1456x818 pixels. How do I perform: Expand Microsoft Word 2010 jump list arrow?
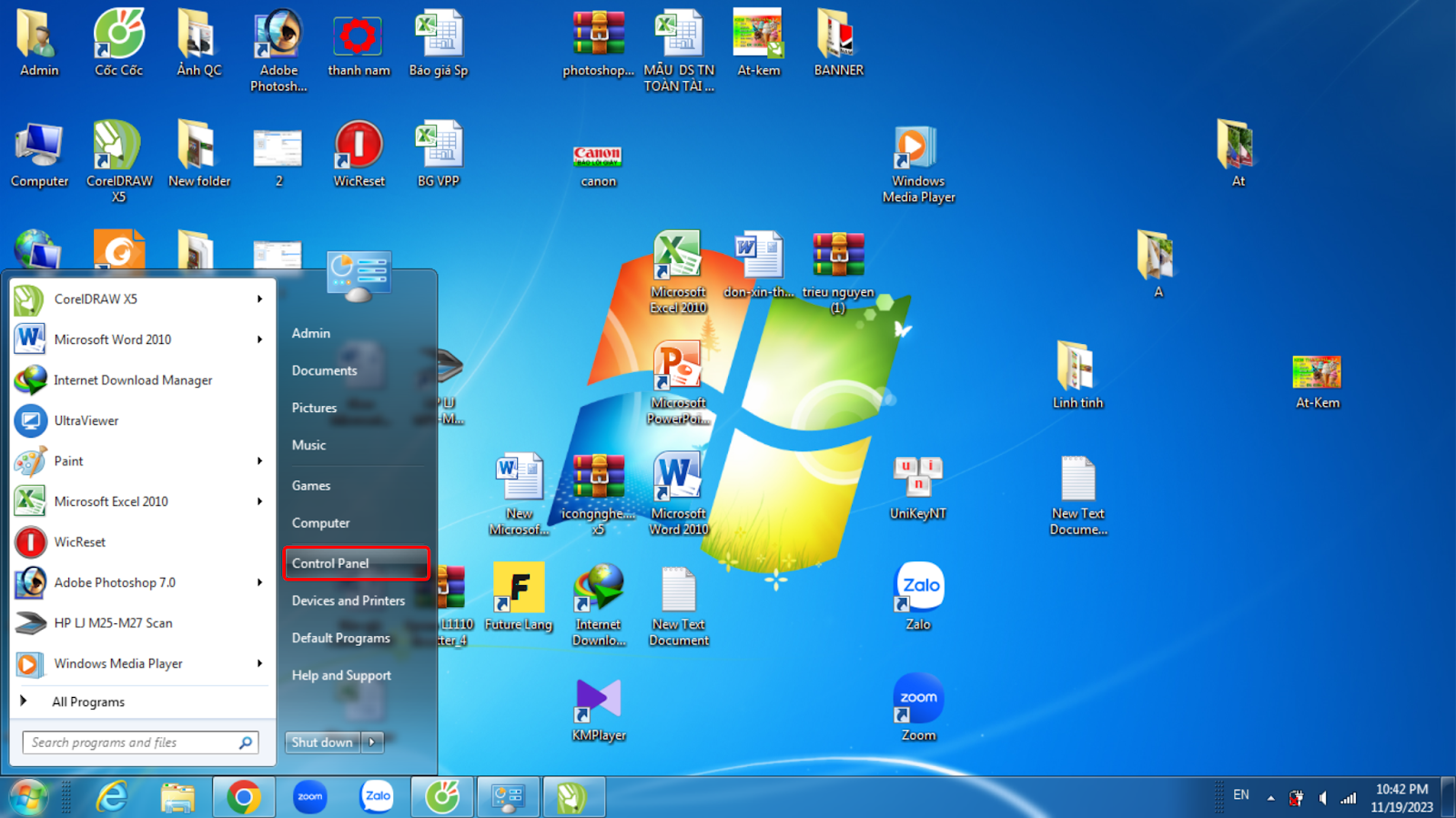coord(259,339)
